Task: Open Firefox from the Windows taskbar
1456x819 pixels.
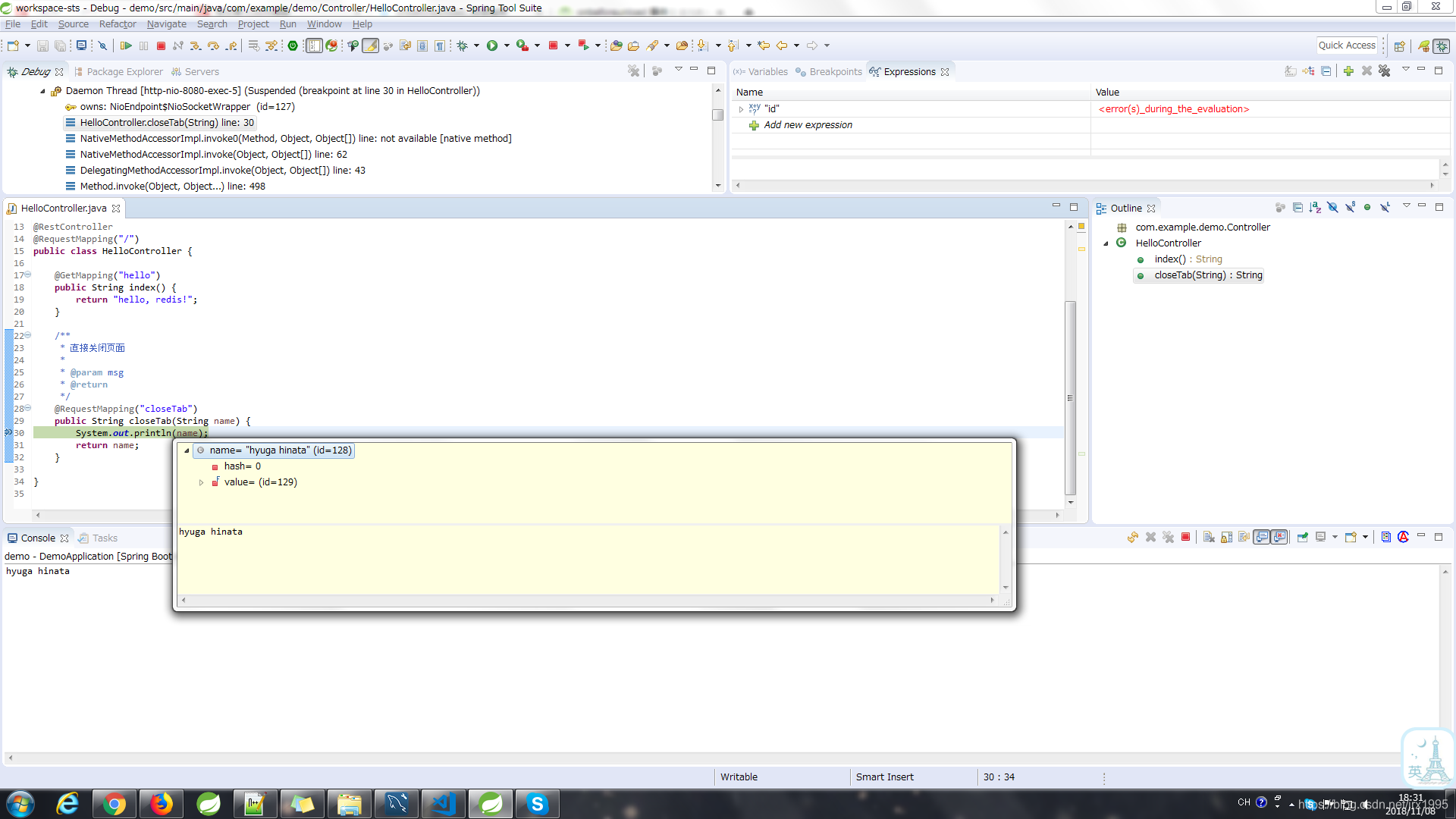Action: pos(161,804)
